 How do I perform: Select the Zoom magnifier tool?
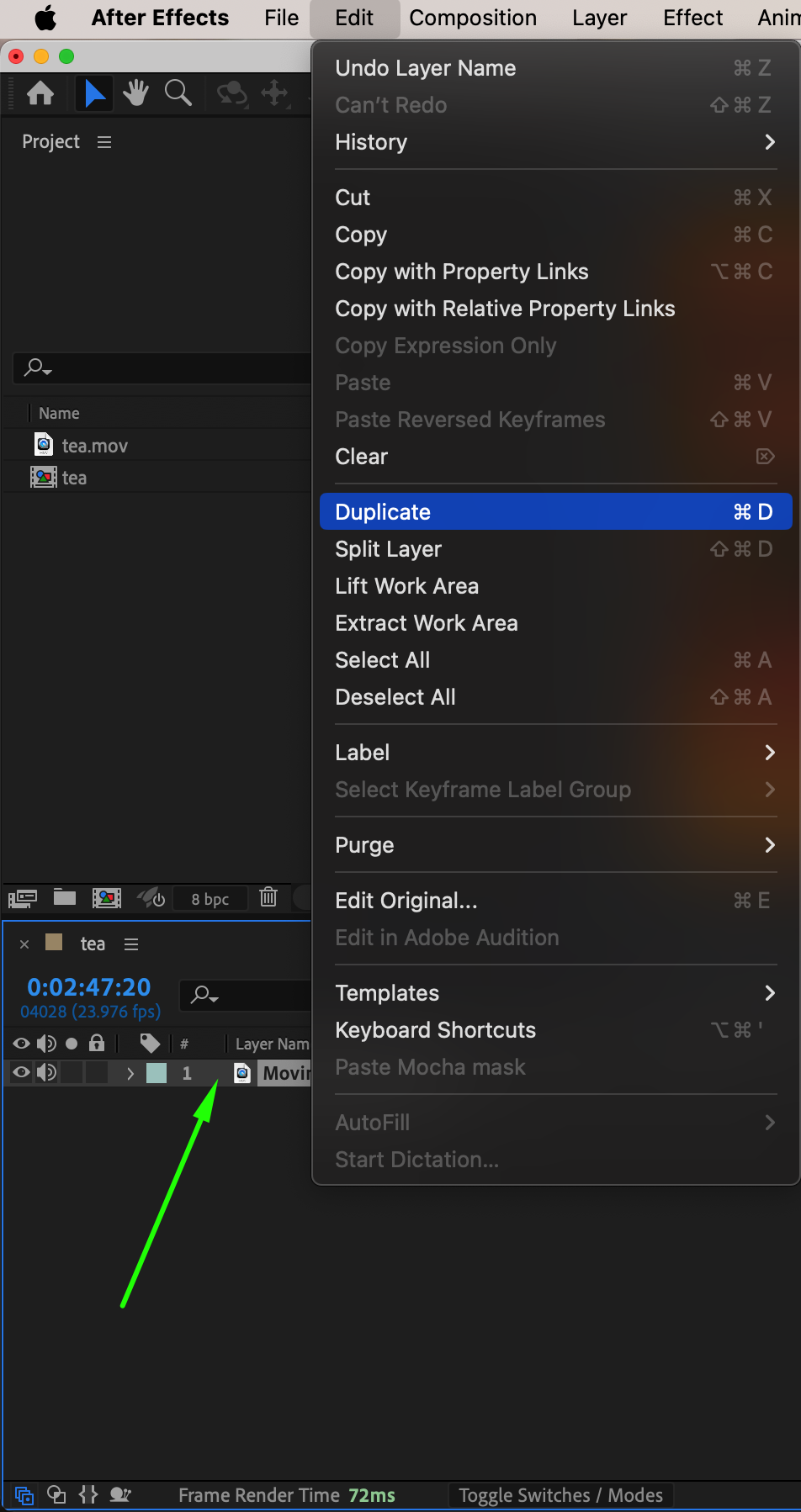(178, 93)
